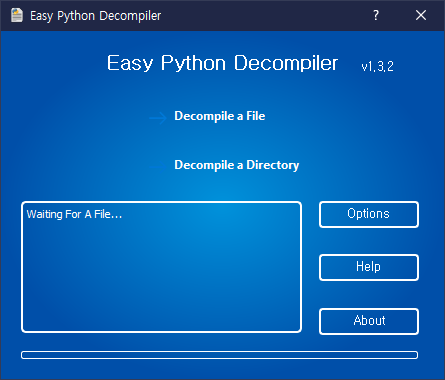Close the Easy Python Decompiler window
Image resolution: width=445 pixels, height=380 pixels.
(421, 15)
